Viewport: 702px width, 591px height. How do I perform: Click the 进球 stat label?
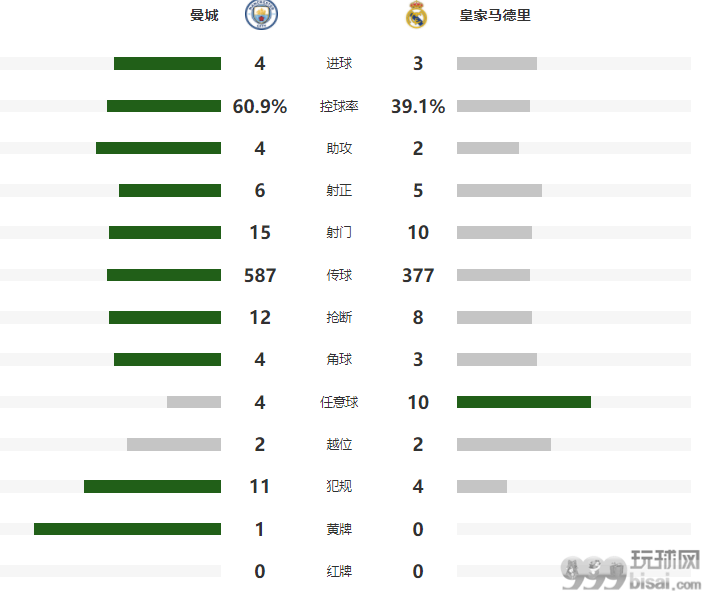pos(339,64)
